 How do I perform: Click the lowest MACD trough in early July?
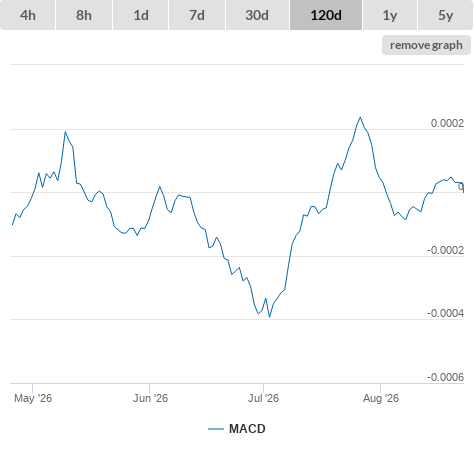pos(269,317)
